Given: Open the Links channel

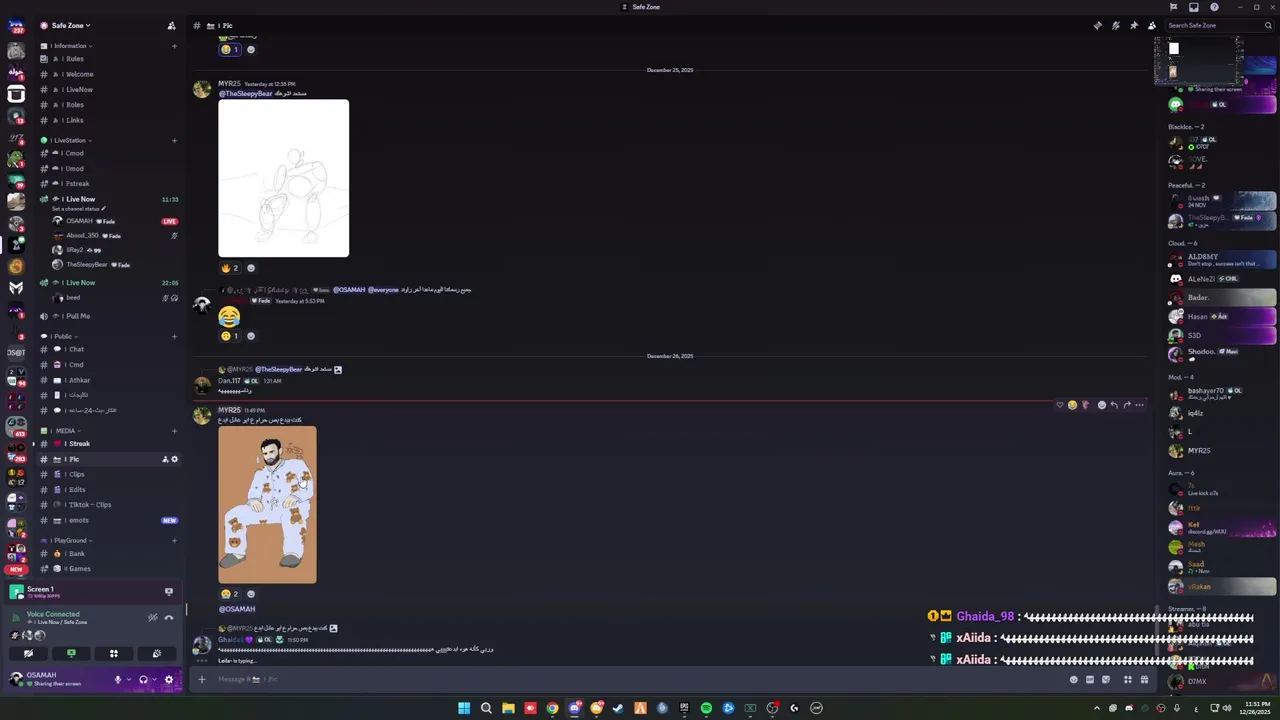Looking at the screenshot, I should [109, 120].
